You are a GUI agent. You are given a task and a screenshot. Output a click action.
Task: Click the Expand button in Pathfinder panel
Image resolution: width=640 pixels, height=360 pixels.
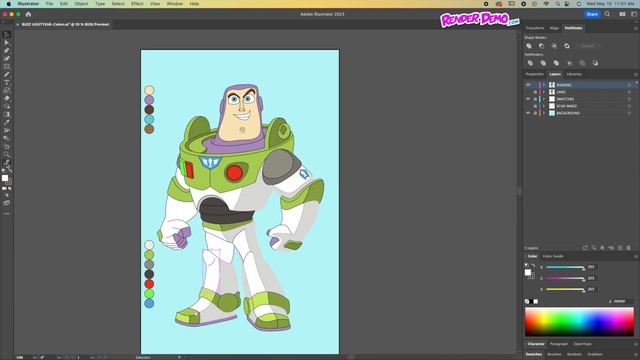(x=589, y=46)
